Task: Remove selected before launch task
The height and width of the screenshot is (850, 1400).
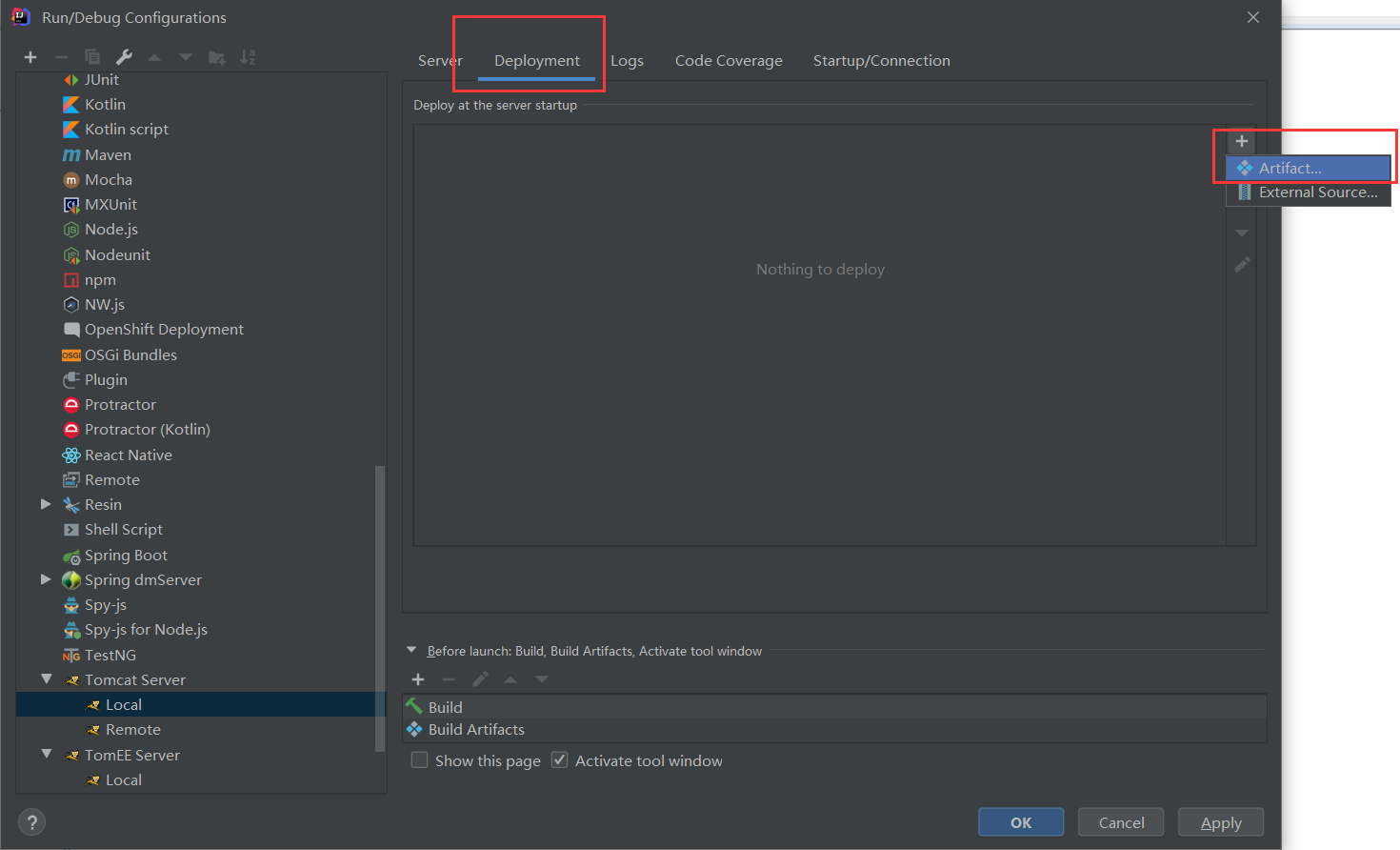Action: (x=449, y=679)
